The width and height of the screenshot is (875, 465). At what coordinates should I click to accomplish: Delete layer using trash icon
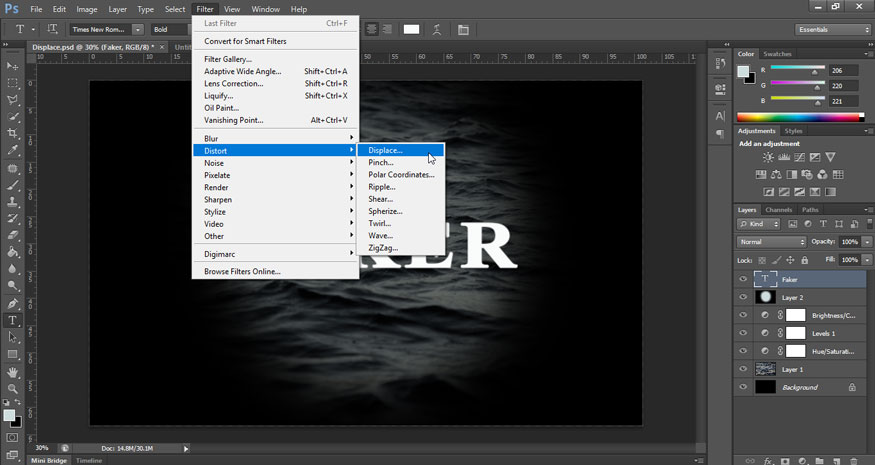click(854, 461)
